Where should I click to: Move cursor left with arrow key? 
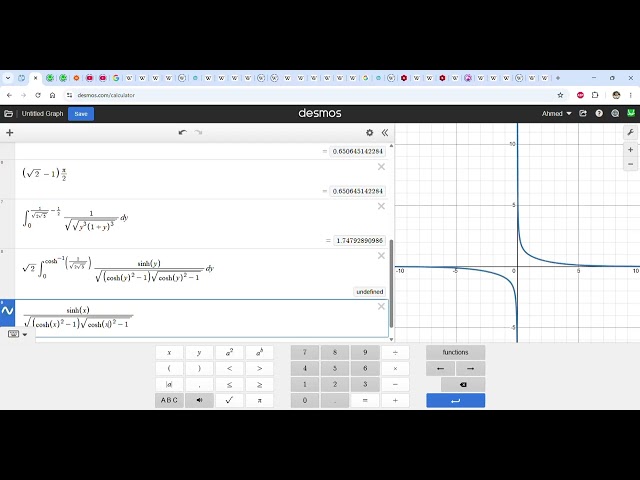440,369
